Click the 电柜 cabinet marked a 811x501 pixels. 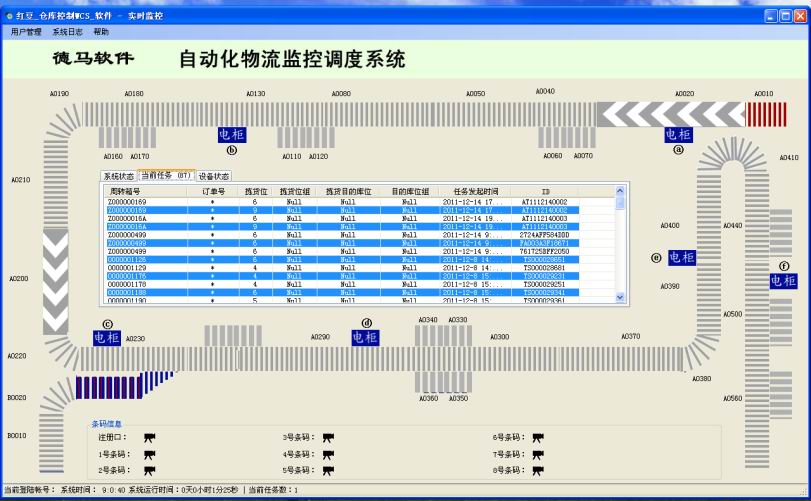point(678,134)
